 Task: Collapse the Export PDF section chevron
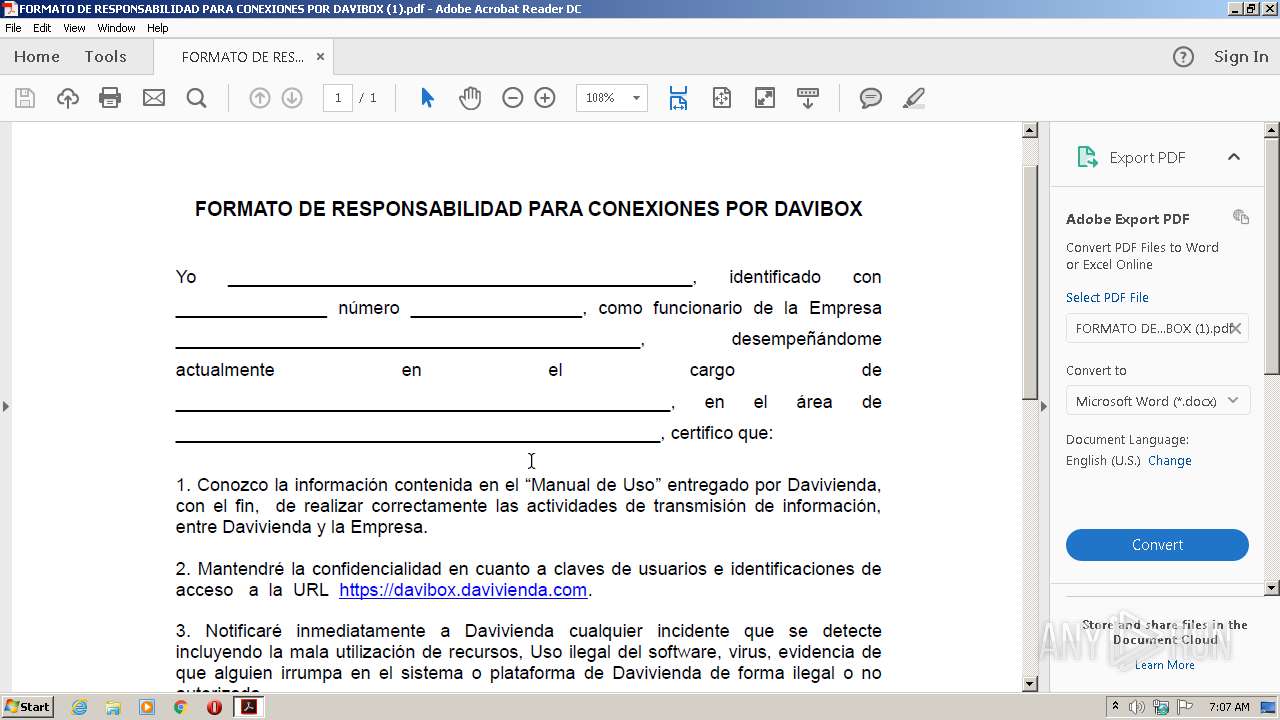coord(1234,157)
